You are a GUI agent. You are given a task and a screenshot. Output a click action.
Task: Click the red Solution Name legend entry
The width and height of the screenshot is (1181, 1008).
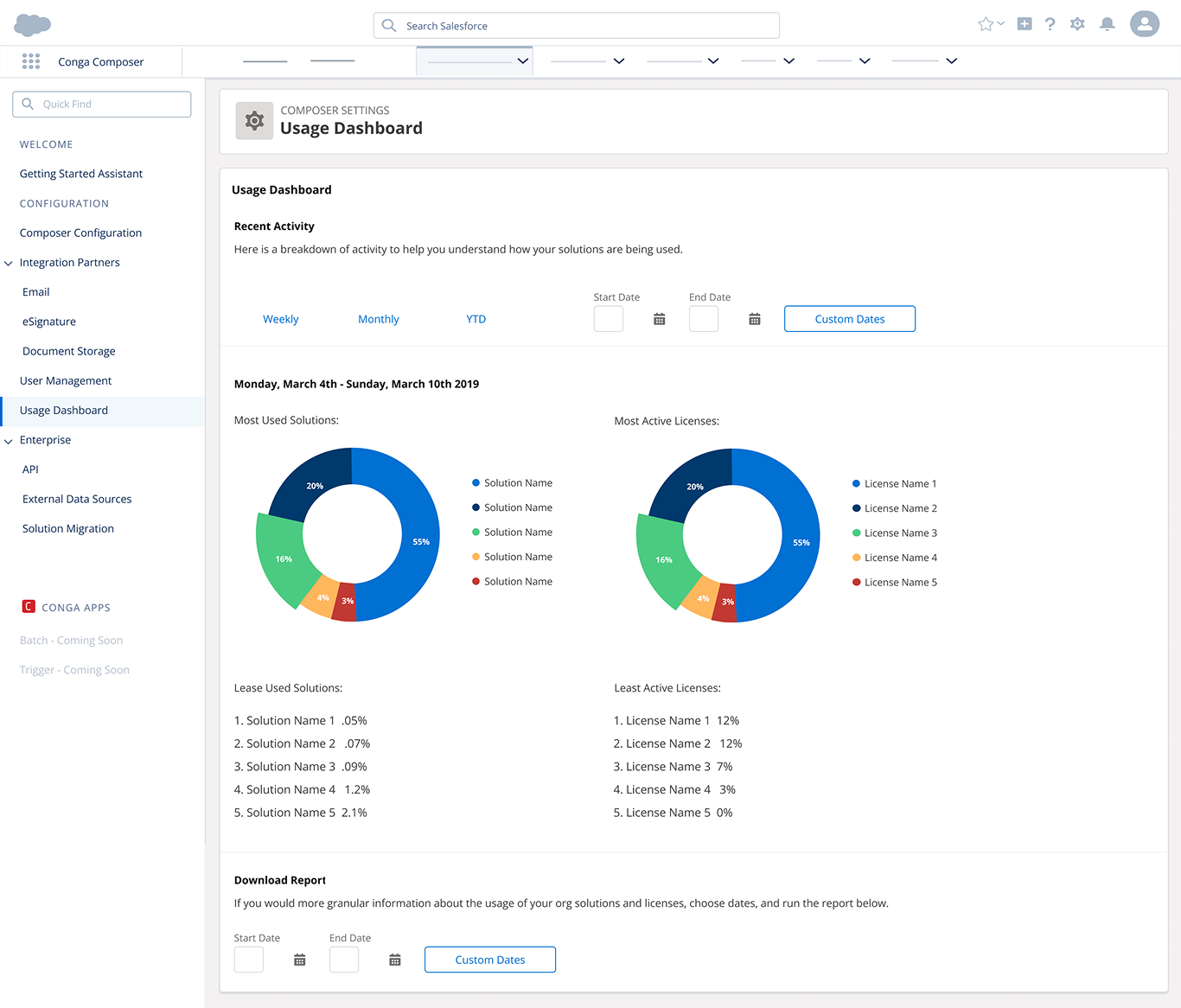[x=513, y=582]
